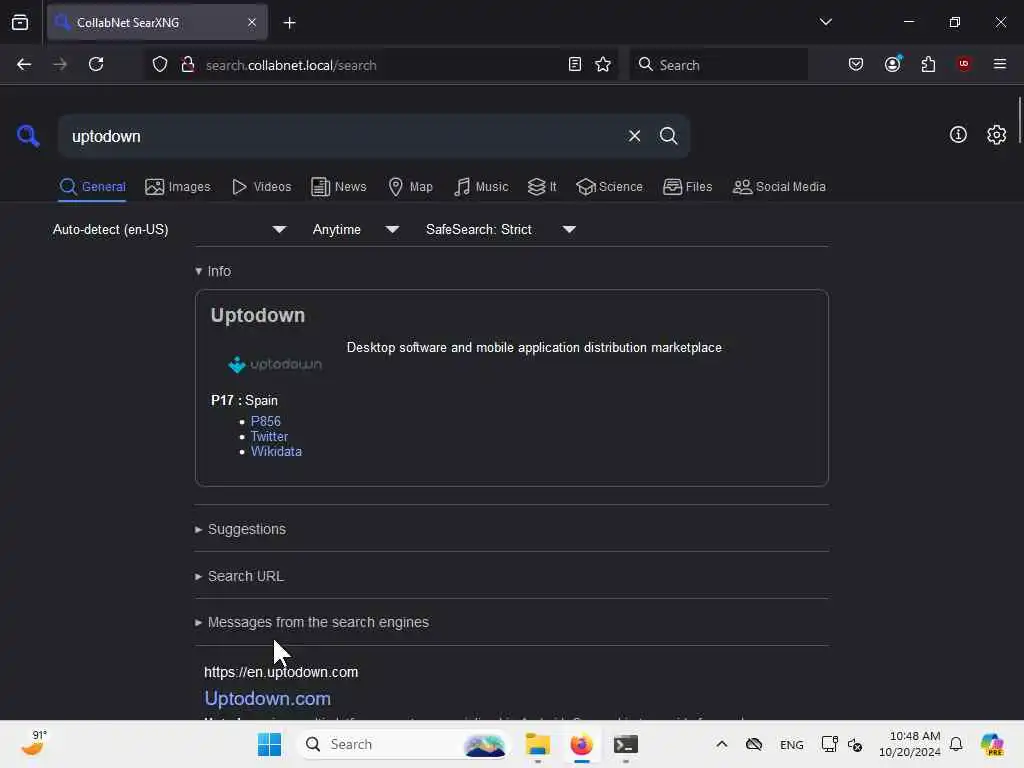This screenshot has height=768, width=1024.
Task: List all tabs with the chevron
Action: [x=825, y=22]
